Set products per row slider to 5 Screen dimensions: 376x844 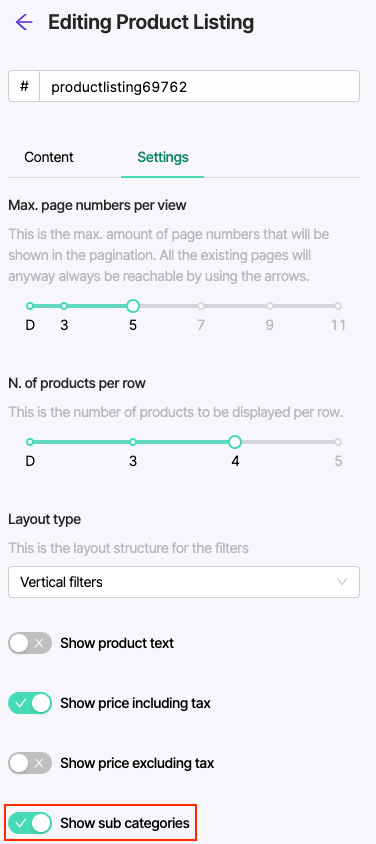338,442
